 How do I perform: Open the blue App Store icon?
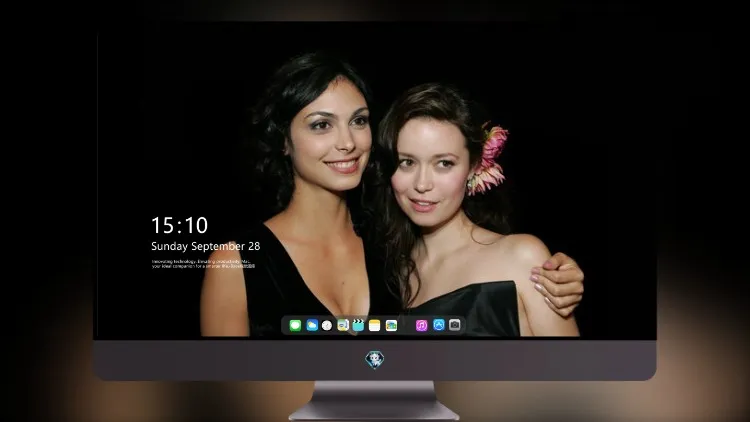439,325
